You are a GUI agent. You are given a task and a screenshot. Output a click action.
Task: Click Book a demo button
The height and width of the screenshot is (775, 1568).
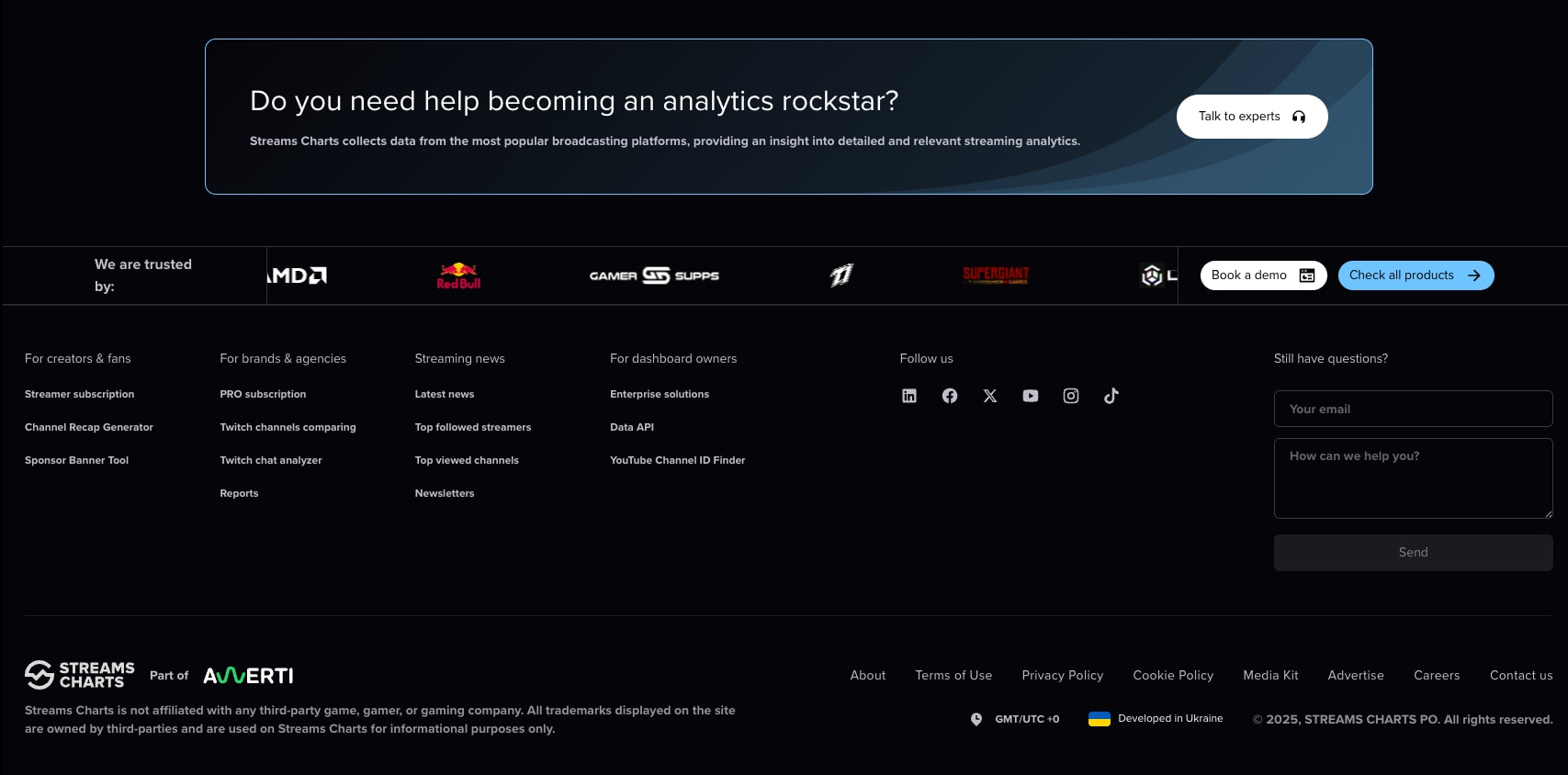pyautogui.click(x=1263, y=275)
